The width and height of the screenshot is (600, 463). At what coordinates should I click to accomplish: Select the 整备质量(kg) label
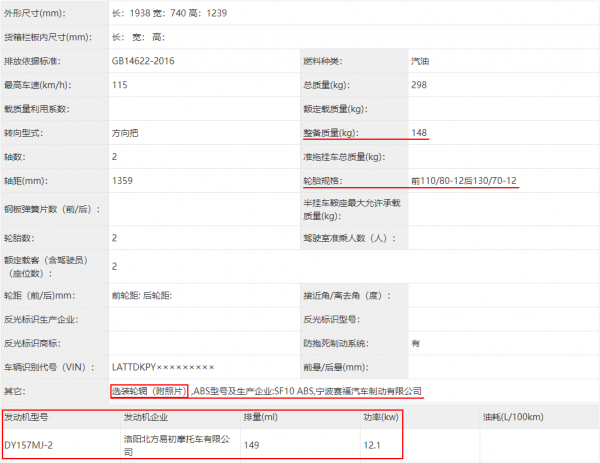pos(331,133)
